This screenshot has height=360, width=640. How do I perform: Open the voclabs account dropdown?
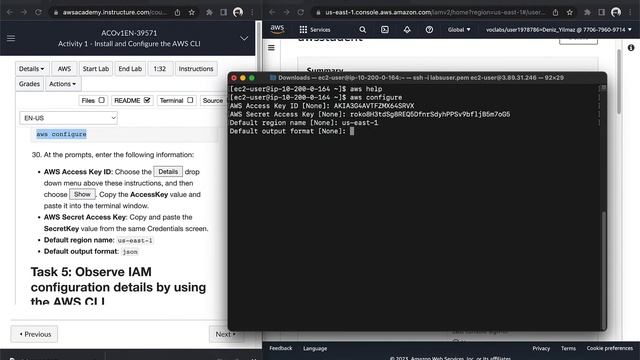558,29
